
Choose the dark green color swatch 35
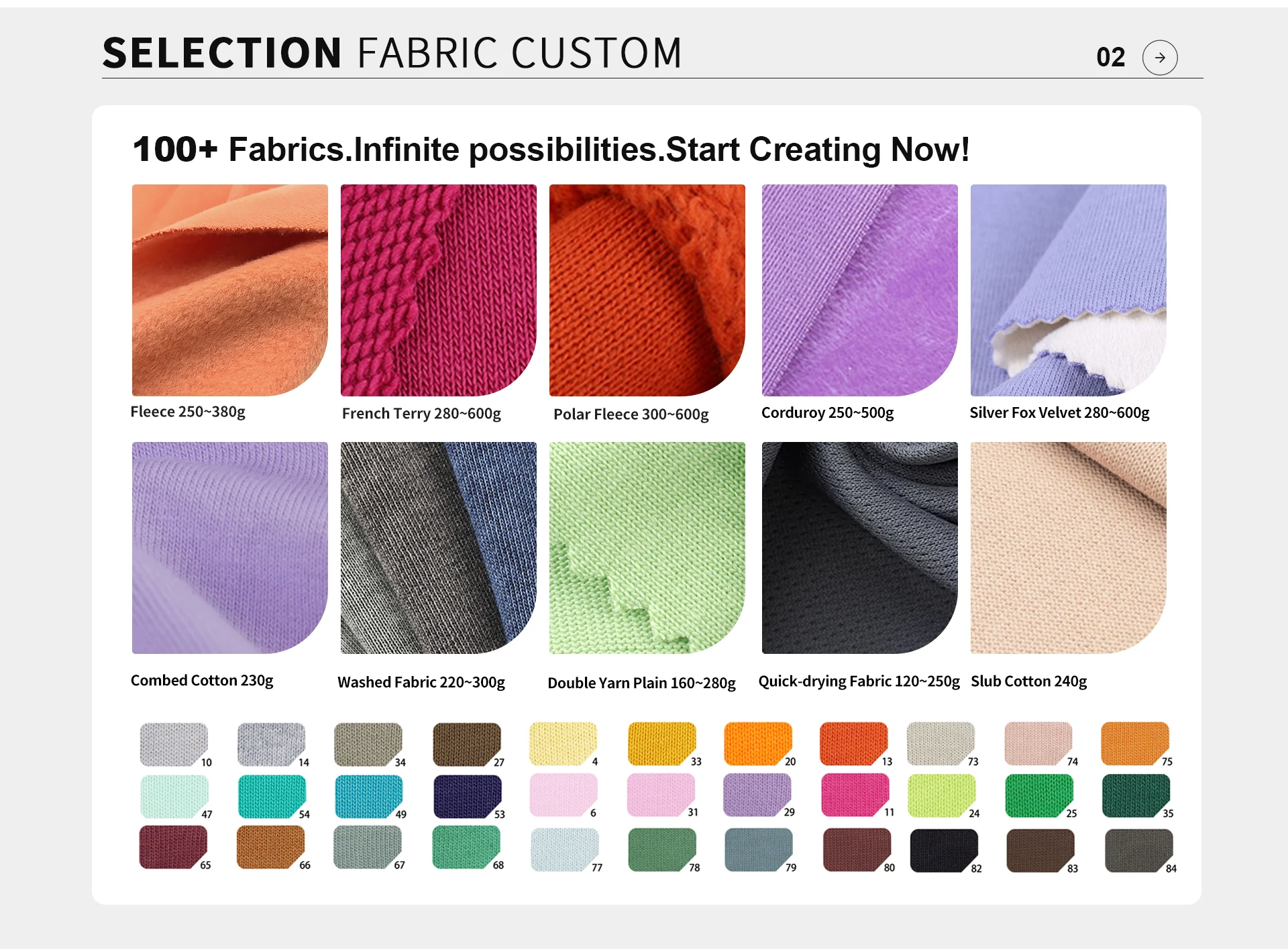[1135, 795]
